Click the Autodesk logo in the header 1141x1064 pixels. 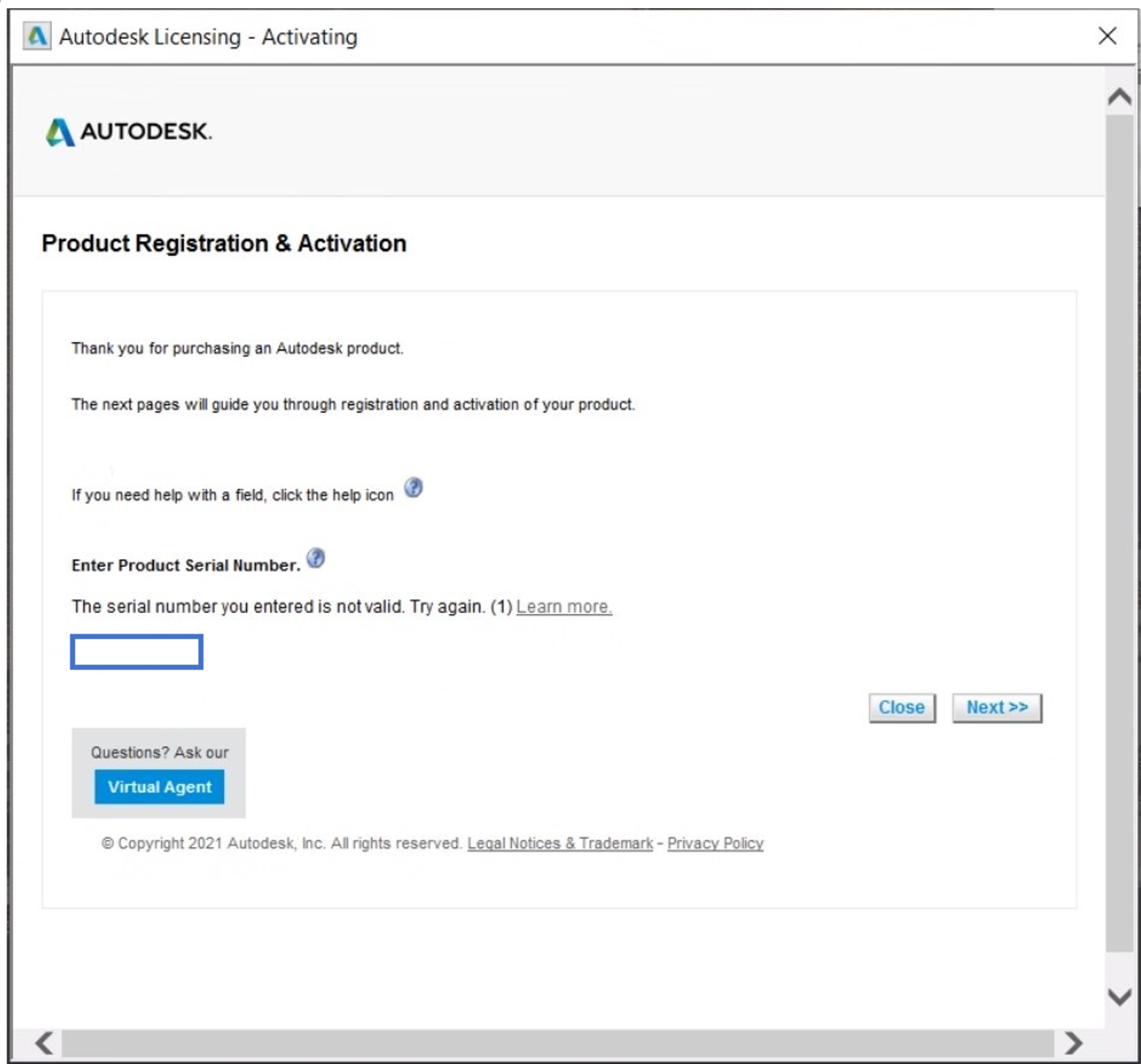pos(129,132)
